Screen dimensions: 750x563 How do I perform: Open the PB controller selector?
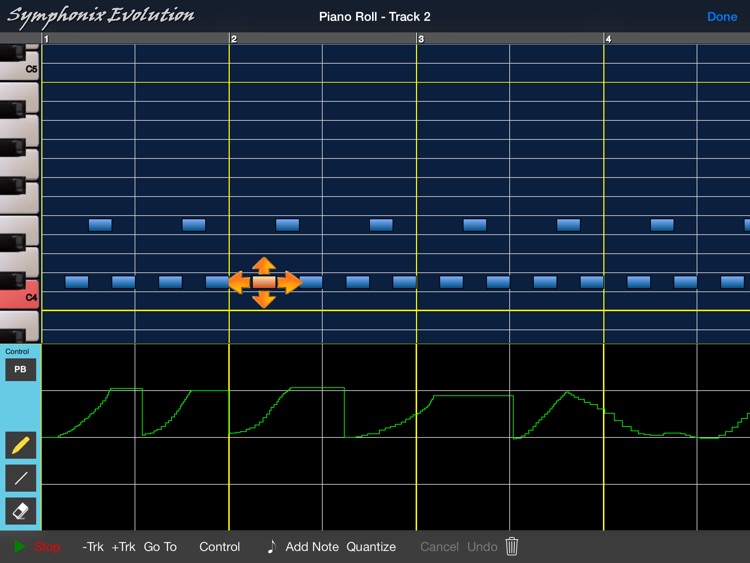tap(21, 369)
